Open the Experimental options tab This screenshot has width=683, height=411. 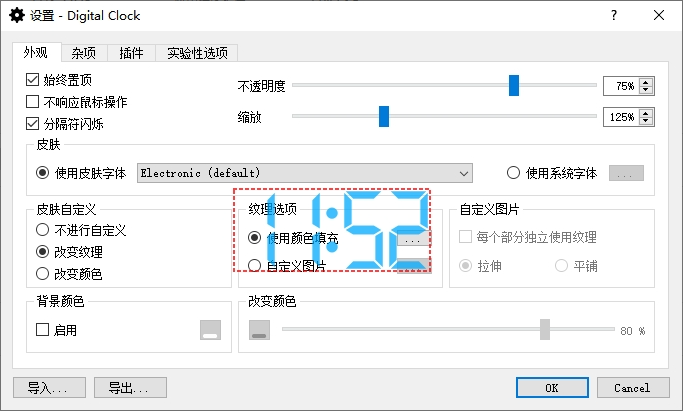[197, 53]
